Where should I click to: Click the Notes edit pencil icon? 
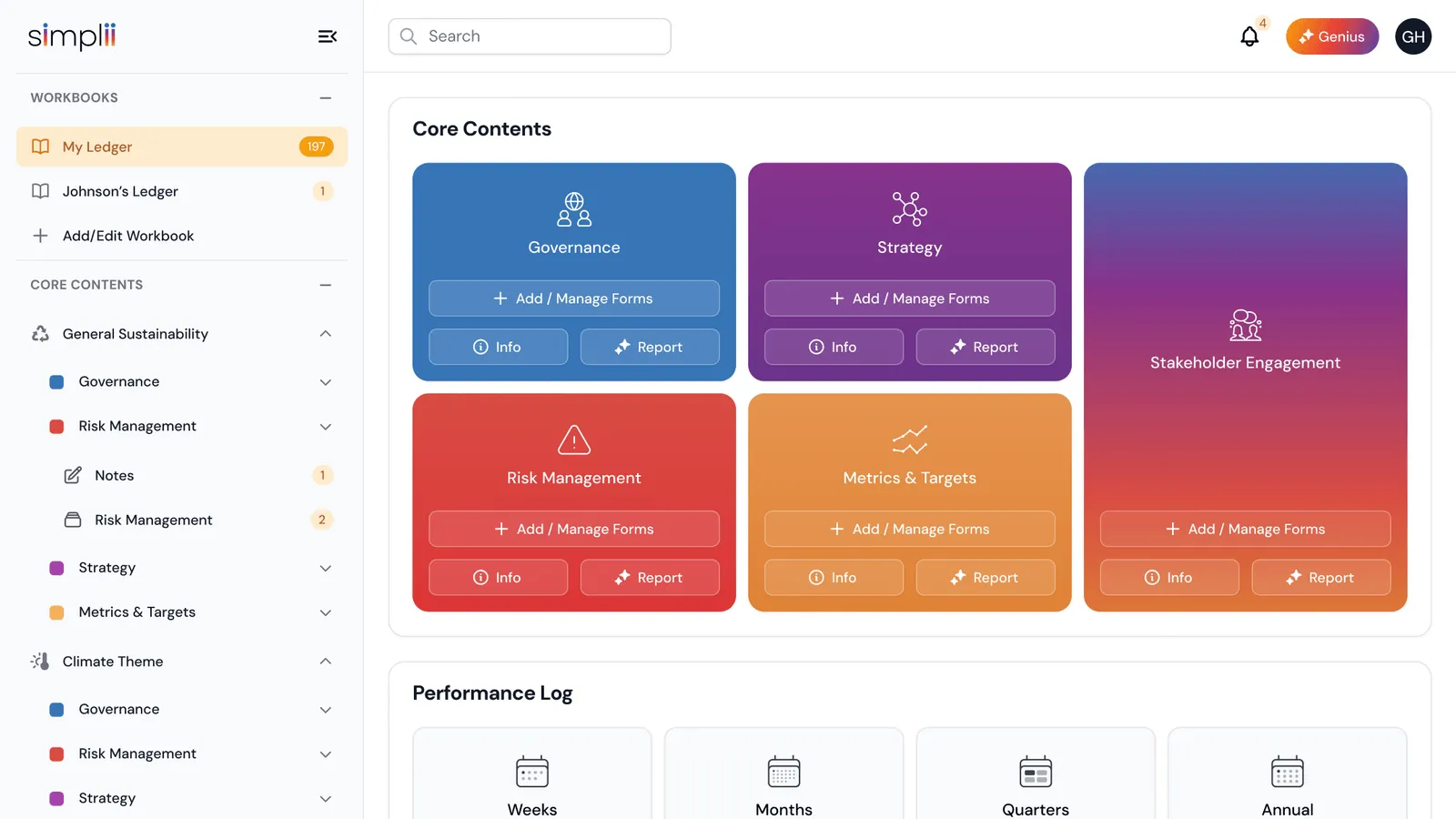point(73,475)
